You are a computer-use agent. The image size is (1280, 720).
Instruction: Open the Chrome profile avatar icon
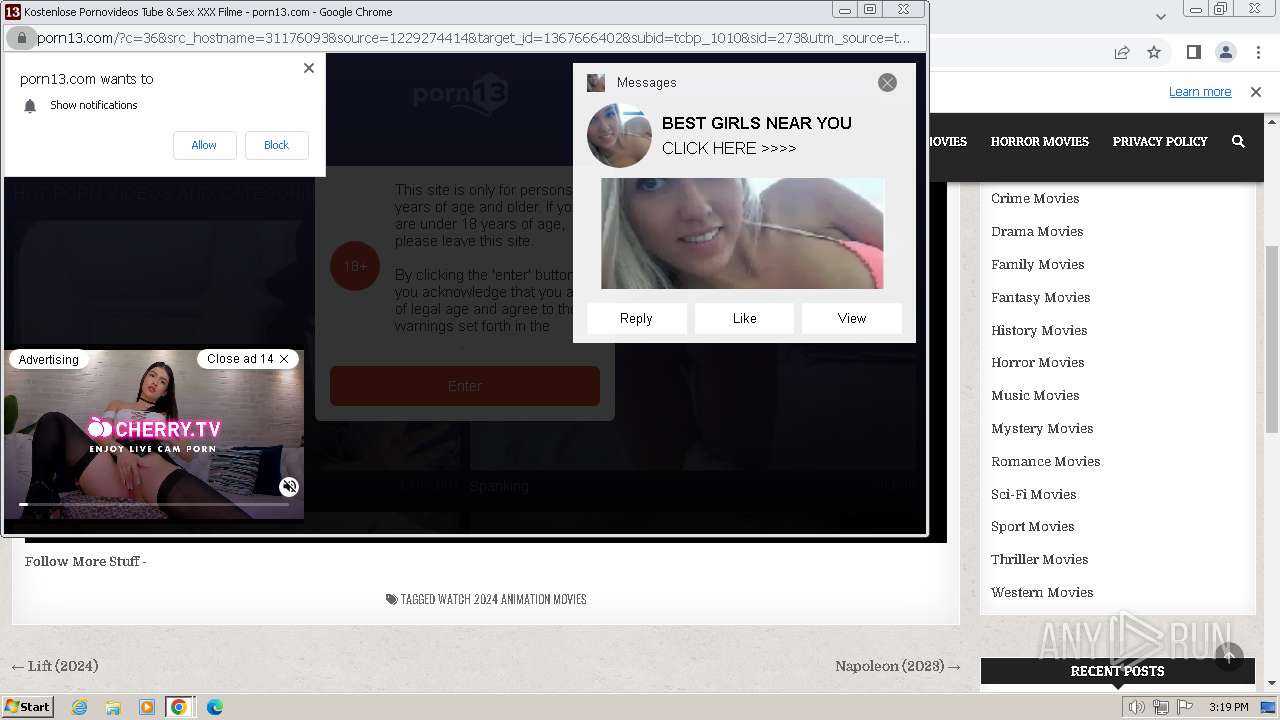pyautogui.click(x=1226, y=52)
